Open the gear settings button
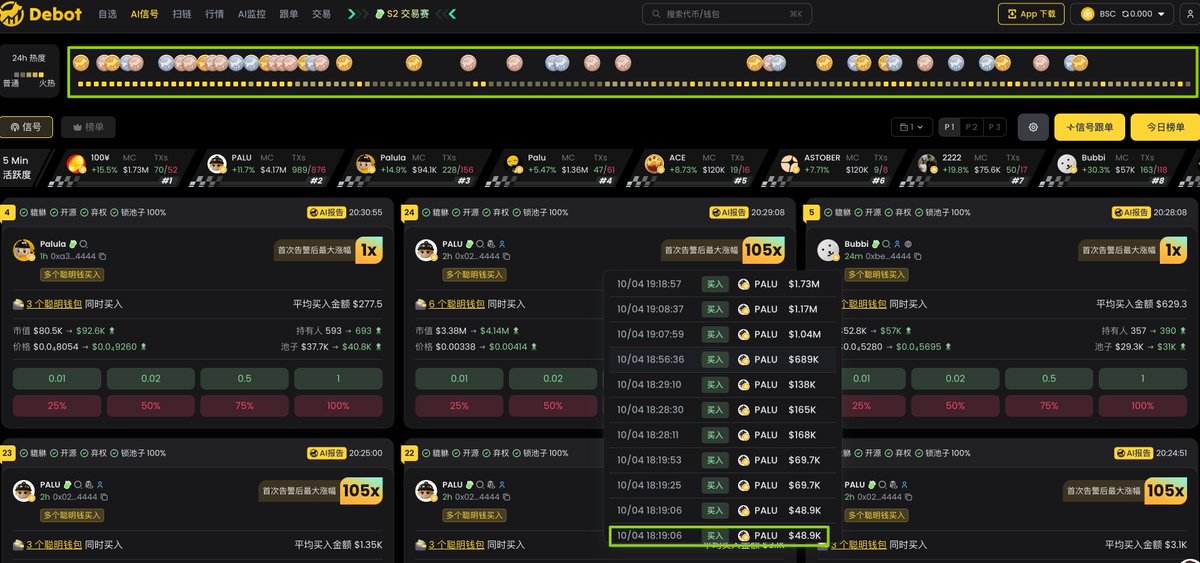 [1033, 127]
